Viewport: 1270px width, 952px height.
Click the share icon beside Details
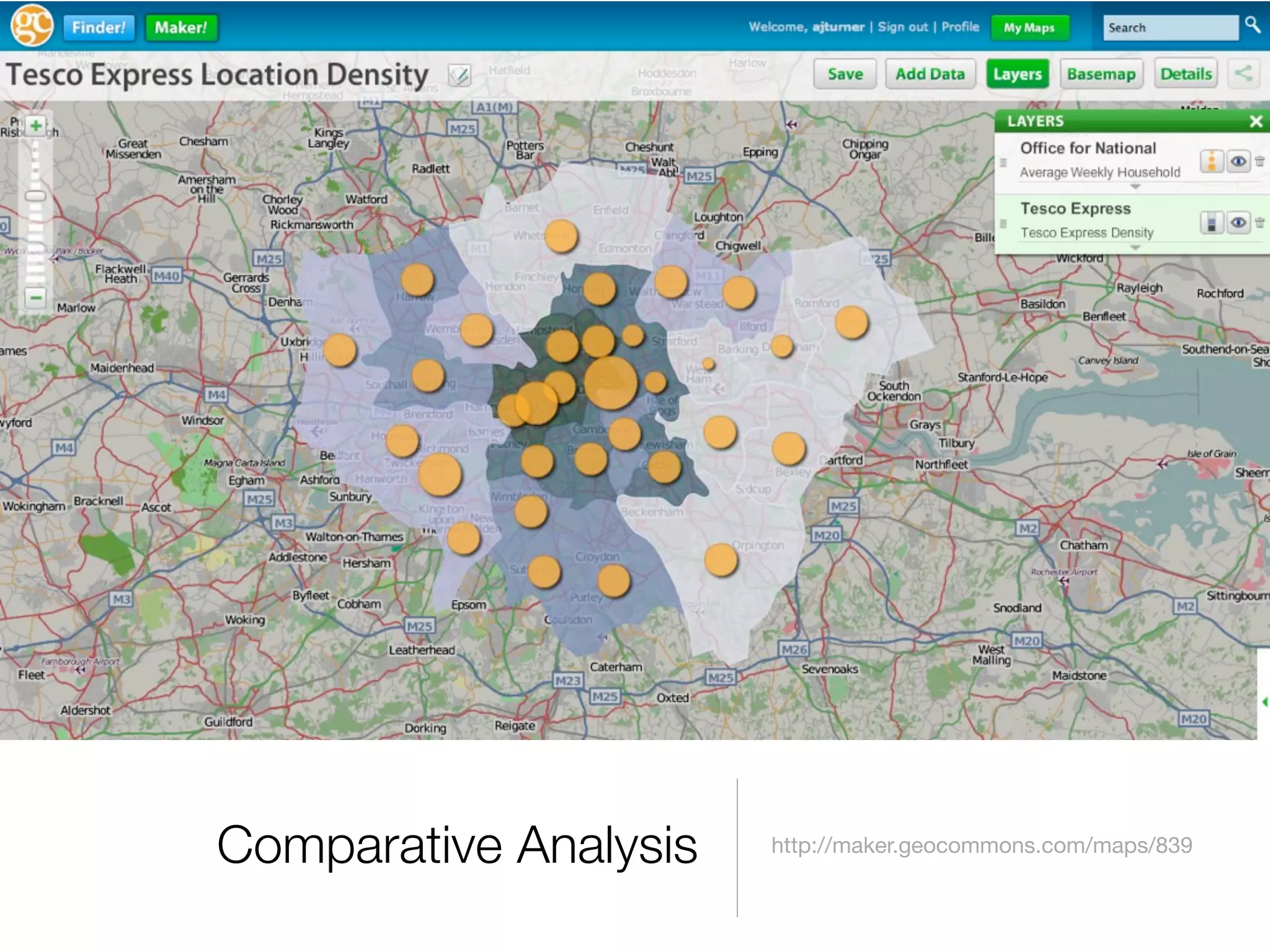pyautogui.click(x=1243, y=74)
